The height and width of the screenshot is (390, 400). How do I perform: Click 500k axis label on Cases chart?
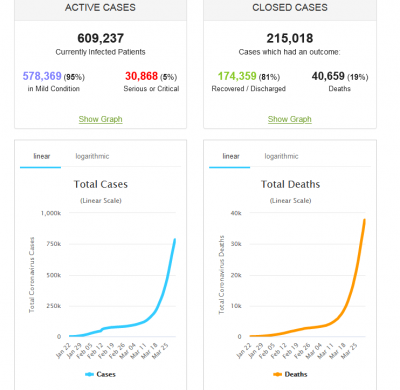point(54,275)
